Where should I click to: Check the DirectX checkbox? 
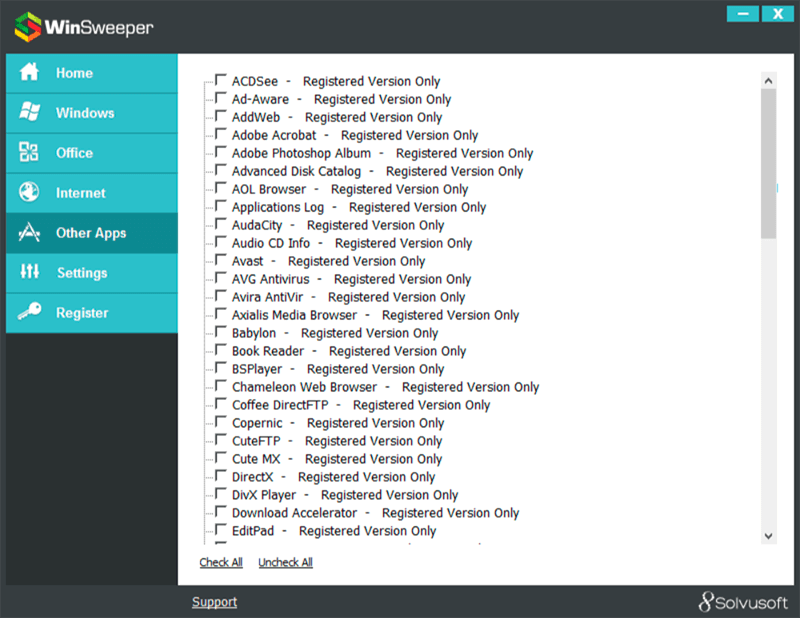(220, 476)
